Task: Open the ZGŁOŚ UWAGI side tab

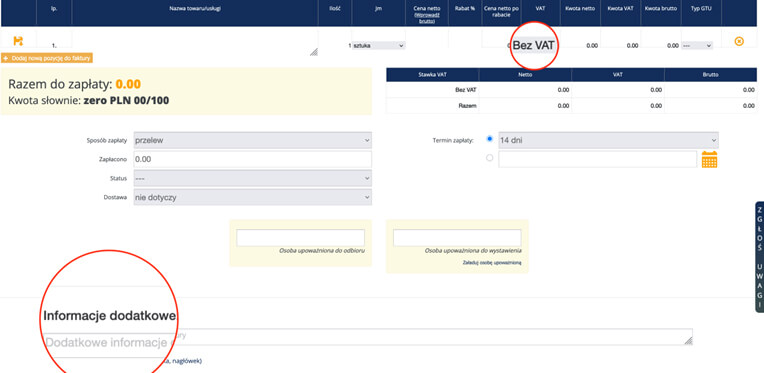Action: pos(760,257)
